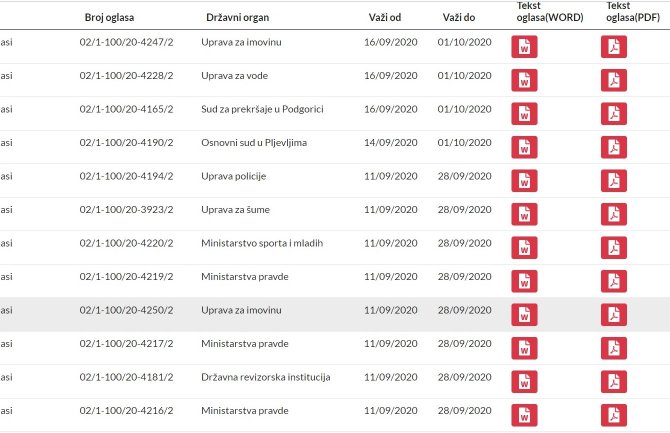This screenshot has height=433, width=670.
Task: Open Word file for ad 02/1-100/20-4216/2
Action: (524, 415)
